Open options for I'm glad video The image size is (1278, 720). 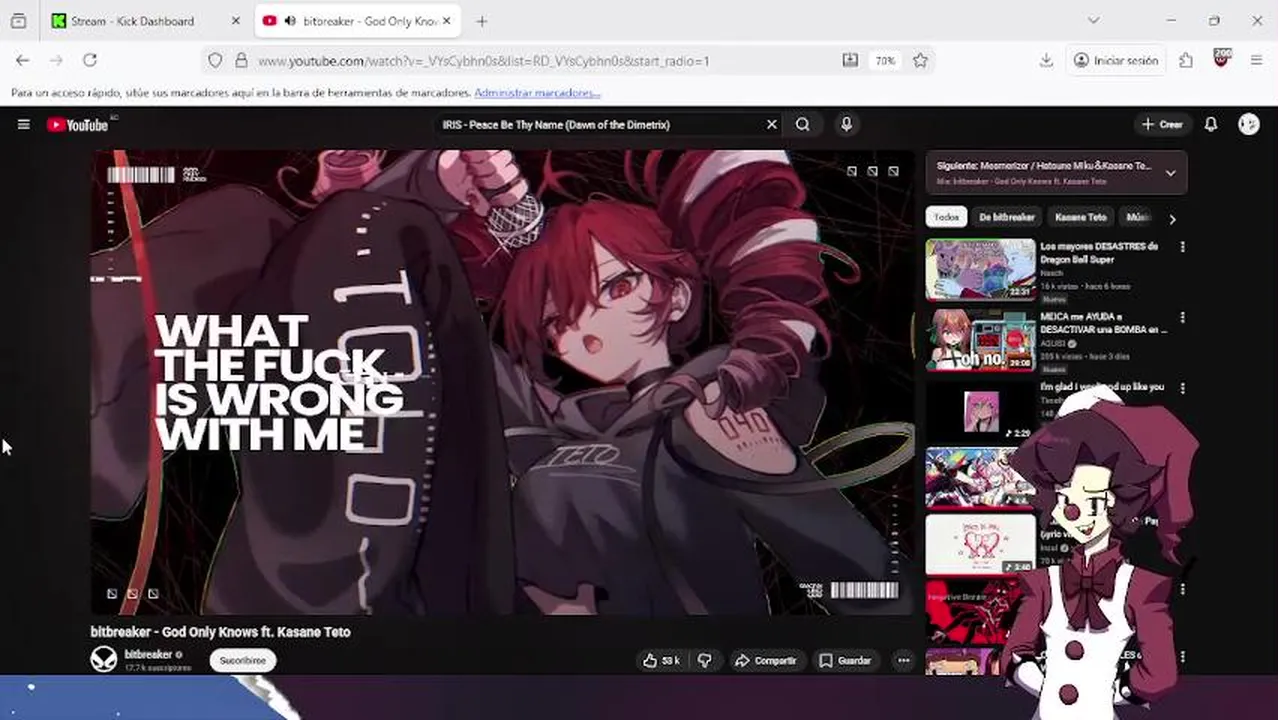[1182, 388]
